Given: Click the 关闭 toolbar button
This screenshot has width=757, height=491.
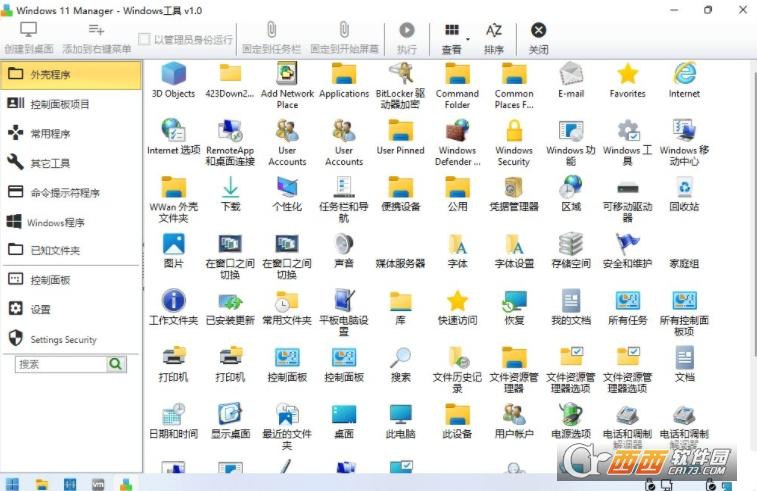Looking at the screenshot, I should tap(538, 38).
